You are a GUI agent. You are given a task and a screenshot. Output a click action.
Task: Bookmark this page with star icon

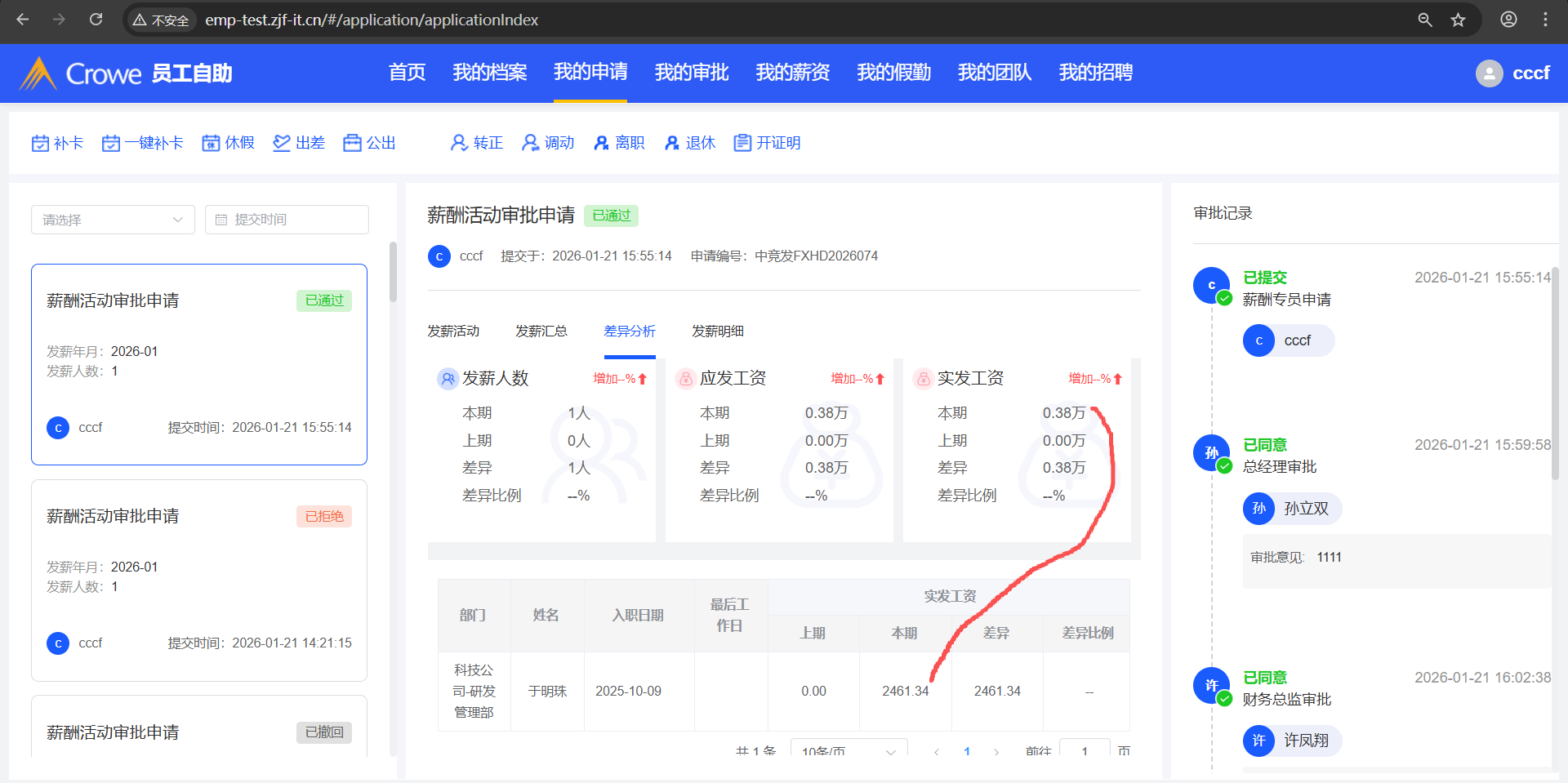click(x=1458, y=20)
